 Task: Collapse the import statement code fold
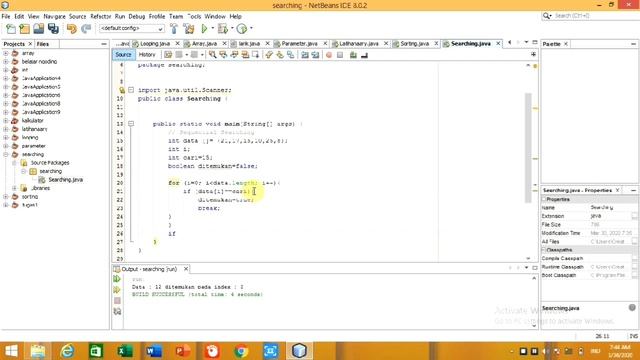pos(131,90)
